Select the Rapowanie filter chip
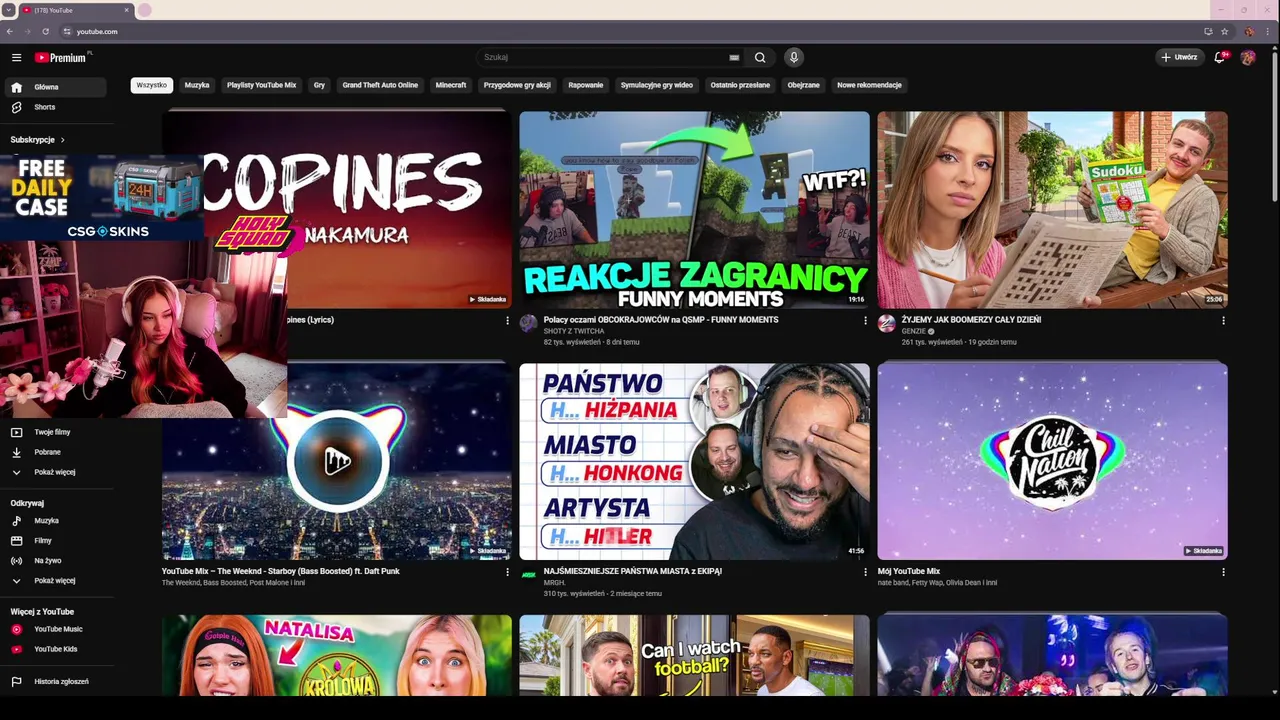Screen dimensions: 1280x720 586,85
